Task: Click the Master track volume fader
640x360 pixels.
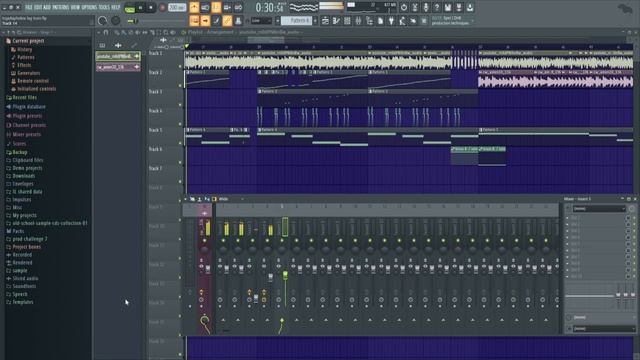Action: point(208,269)
